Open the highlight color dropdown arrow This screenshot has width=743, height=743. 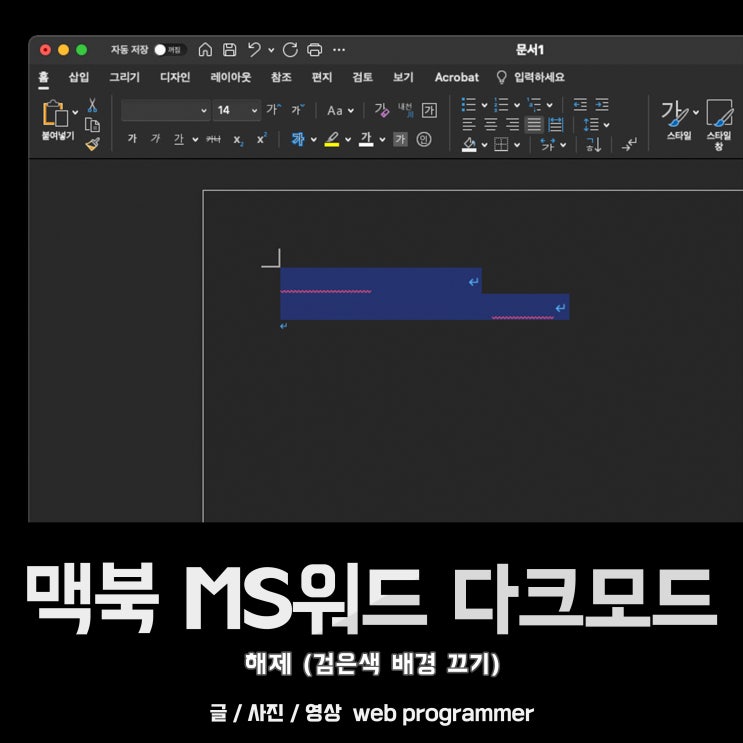pos(348,139)
